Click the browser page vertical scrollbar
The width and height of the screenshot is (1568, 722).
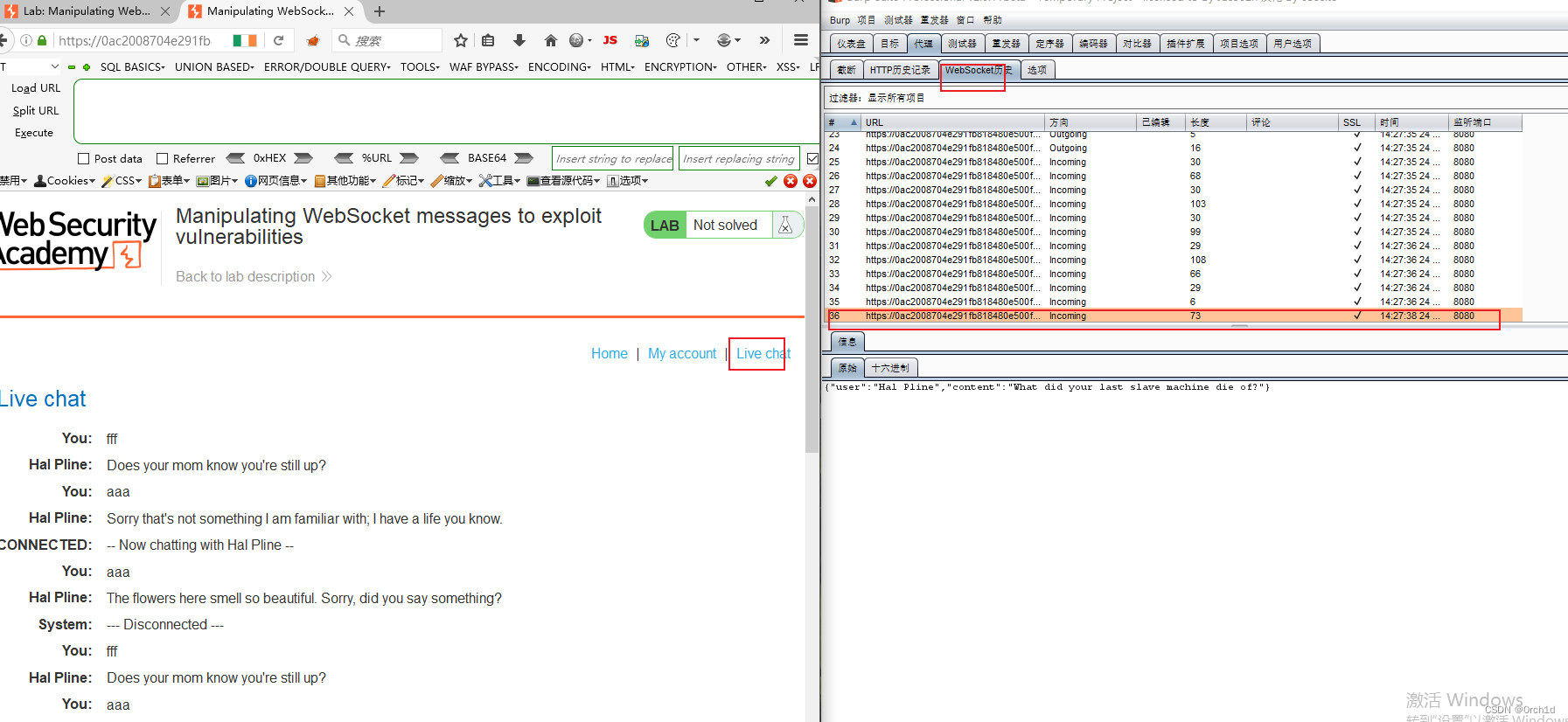(812, 329)
